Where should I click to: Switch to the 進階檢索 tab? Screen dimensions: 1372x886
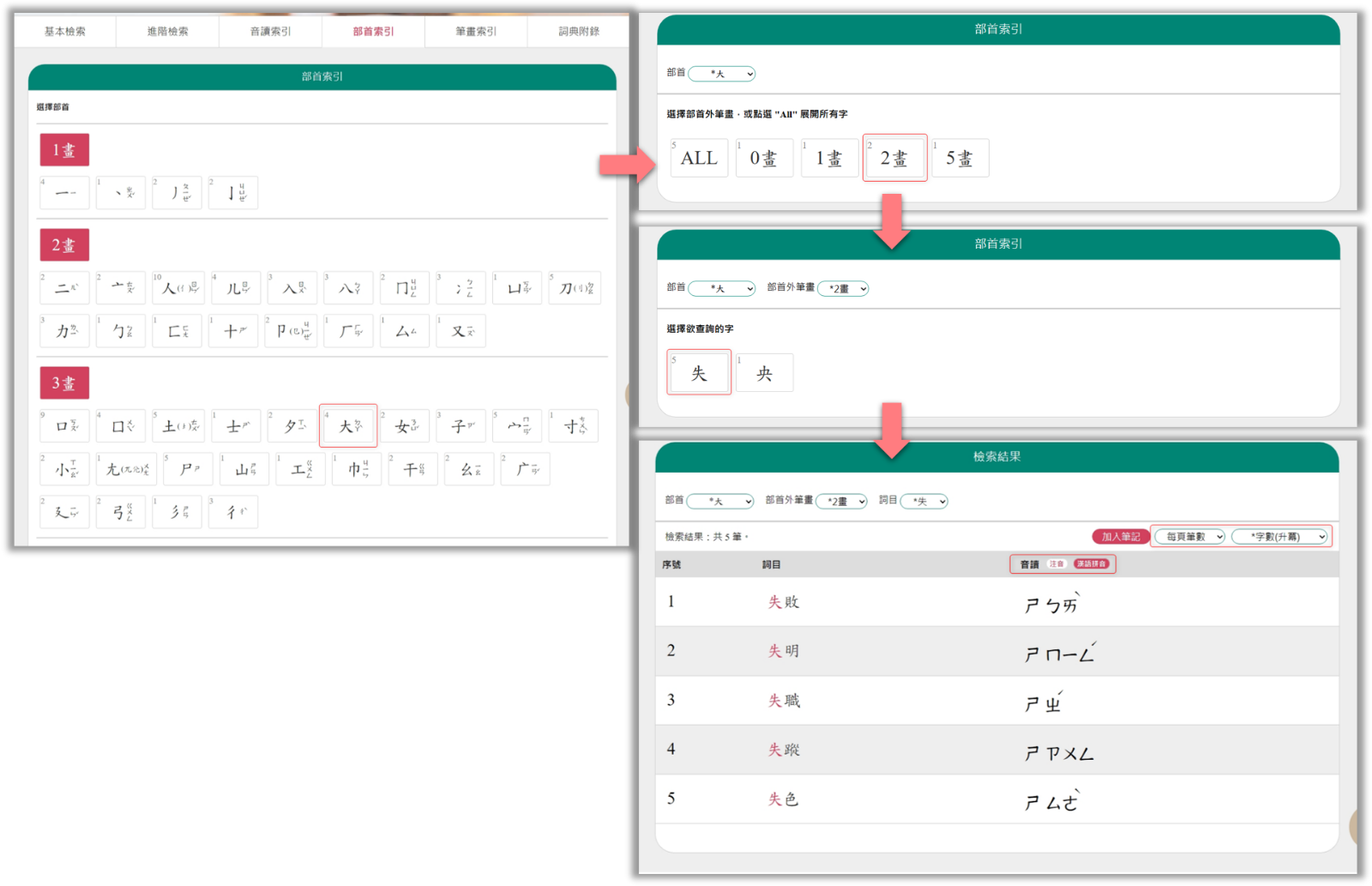pyautogui.click(x=167, y=31)
